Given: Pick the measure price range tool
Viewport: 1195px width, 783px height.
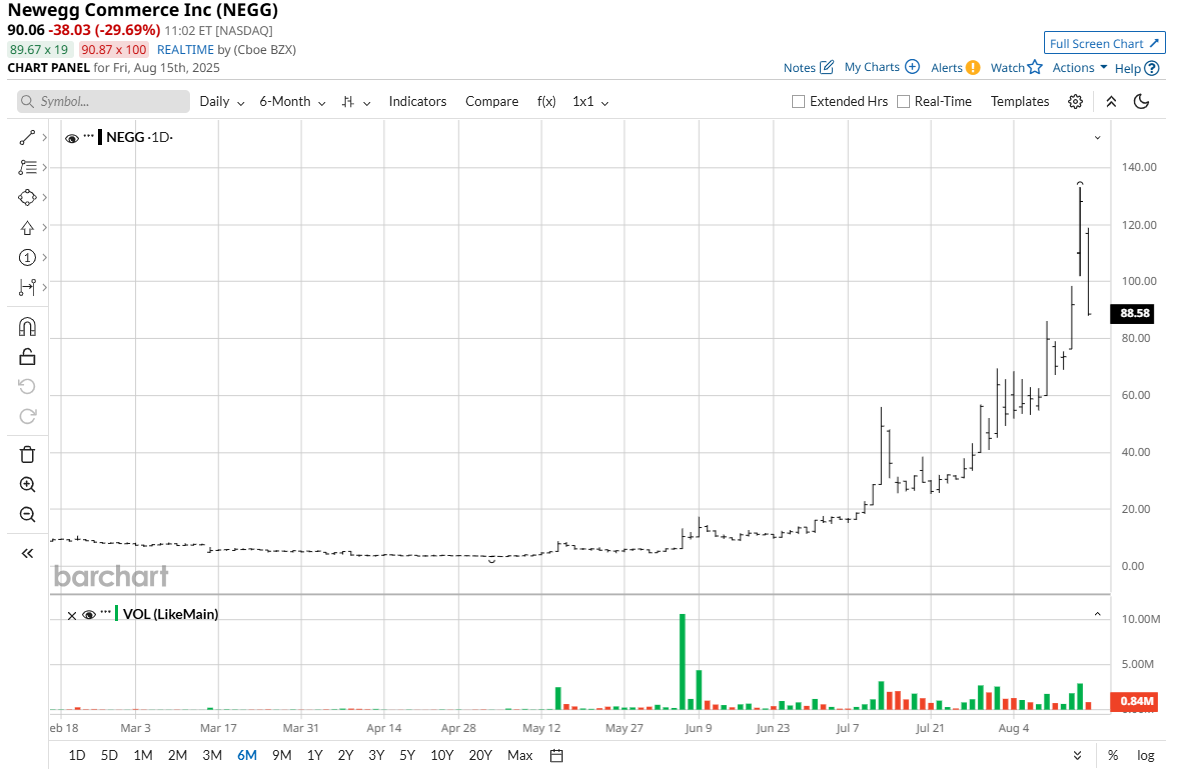Looking at the screenshot, I should (27, 287).
